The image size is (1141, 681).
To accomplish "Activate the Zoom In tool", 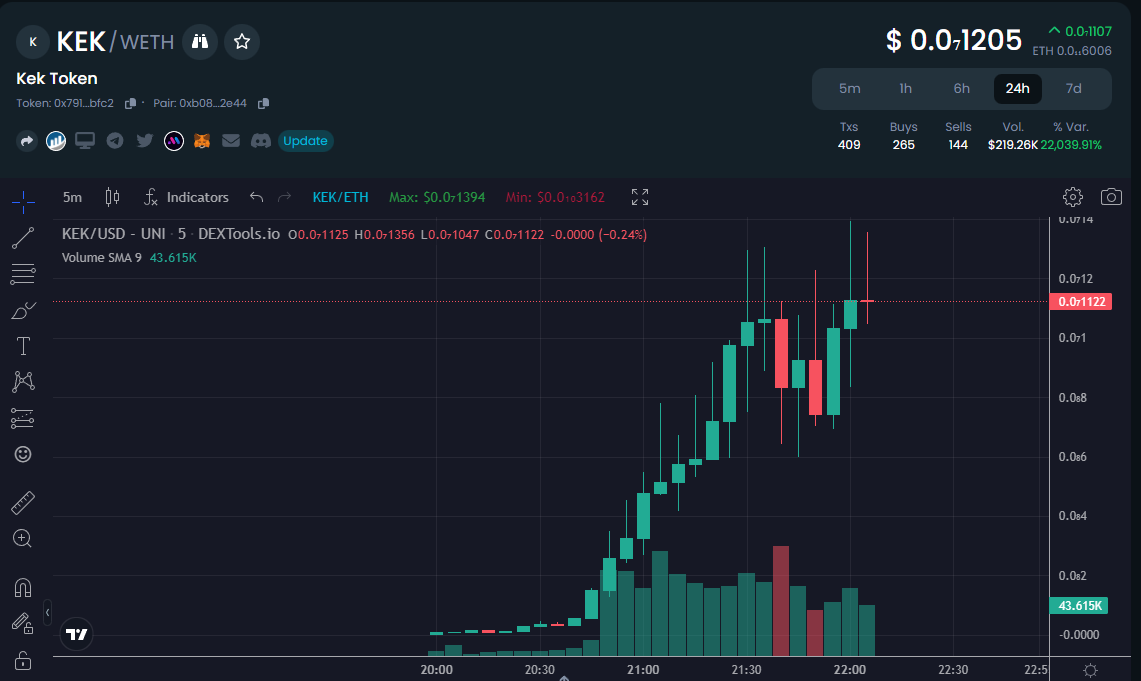I will coord(23,538).
